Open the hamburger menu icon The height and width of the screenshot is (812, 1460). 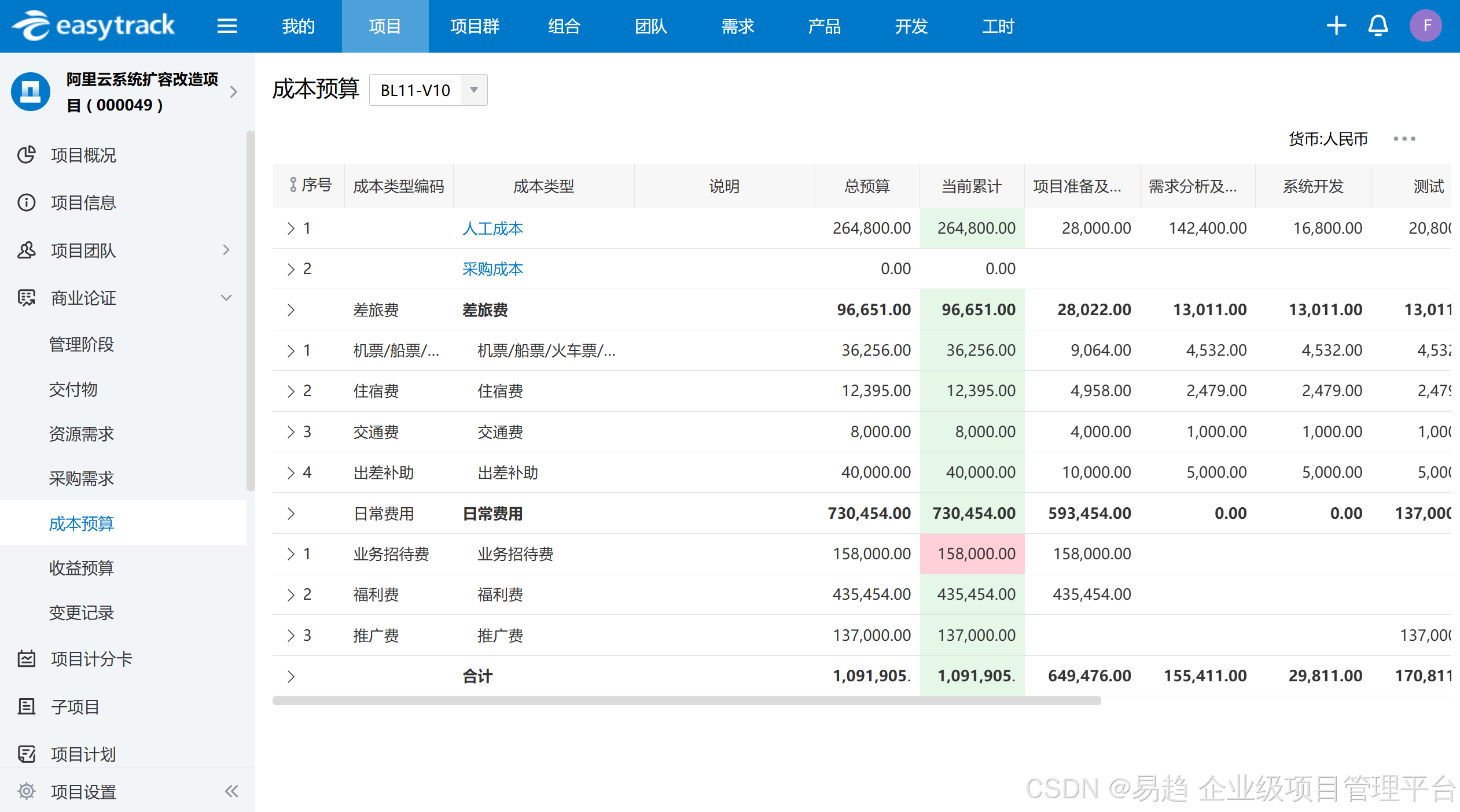pyautogui.click(x=227, y=26)
